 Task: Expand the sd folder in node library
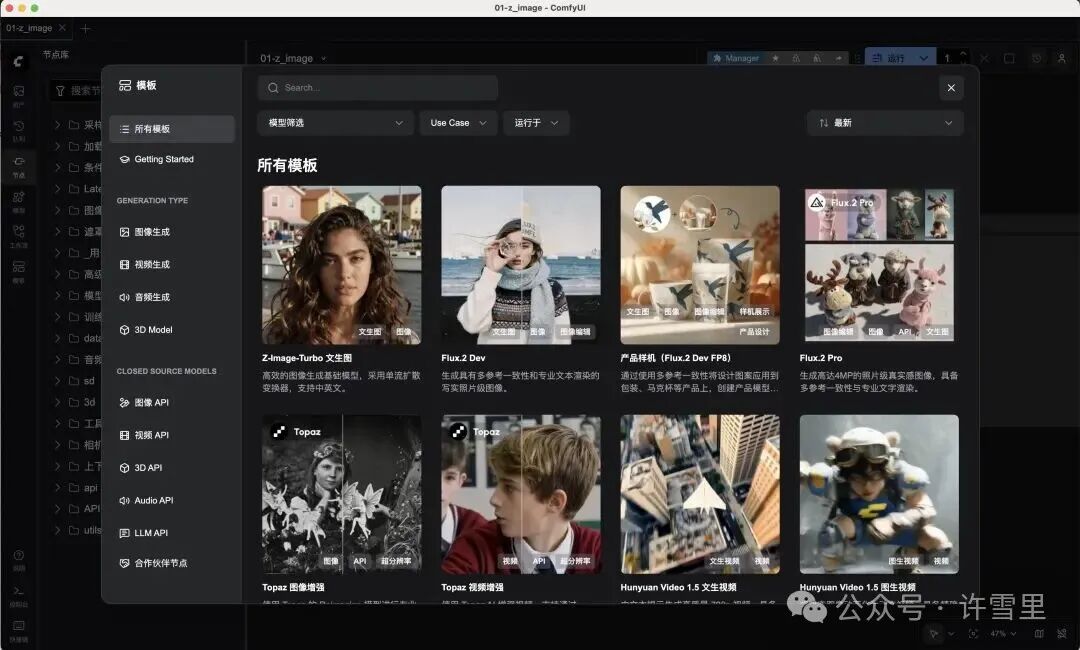pos(58,381)
